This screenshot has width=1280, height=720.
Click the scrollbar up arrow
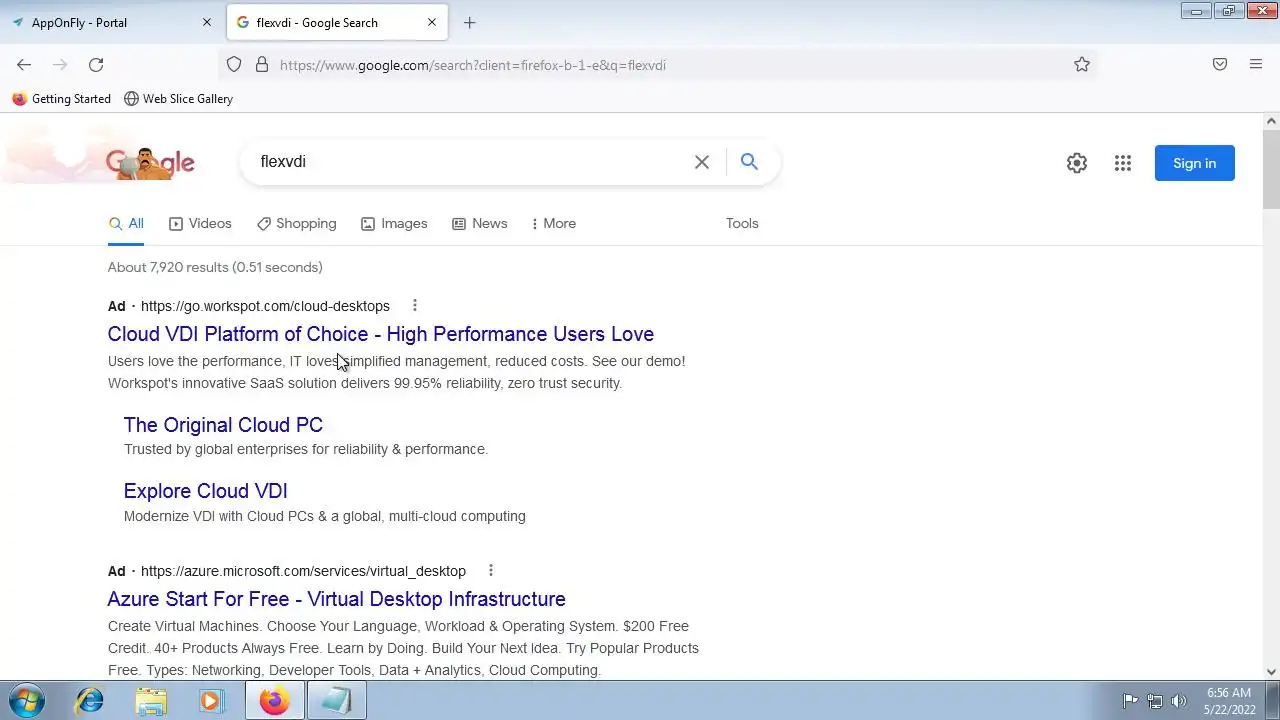coord(1271,121)
